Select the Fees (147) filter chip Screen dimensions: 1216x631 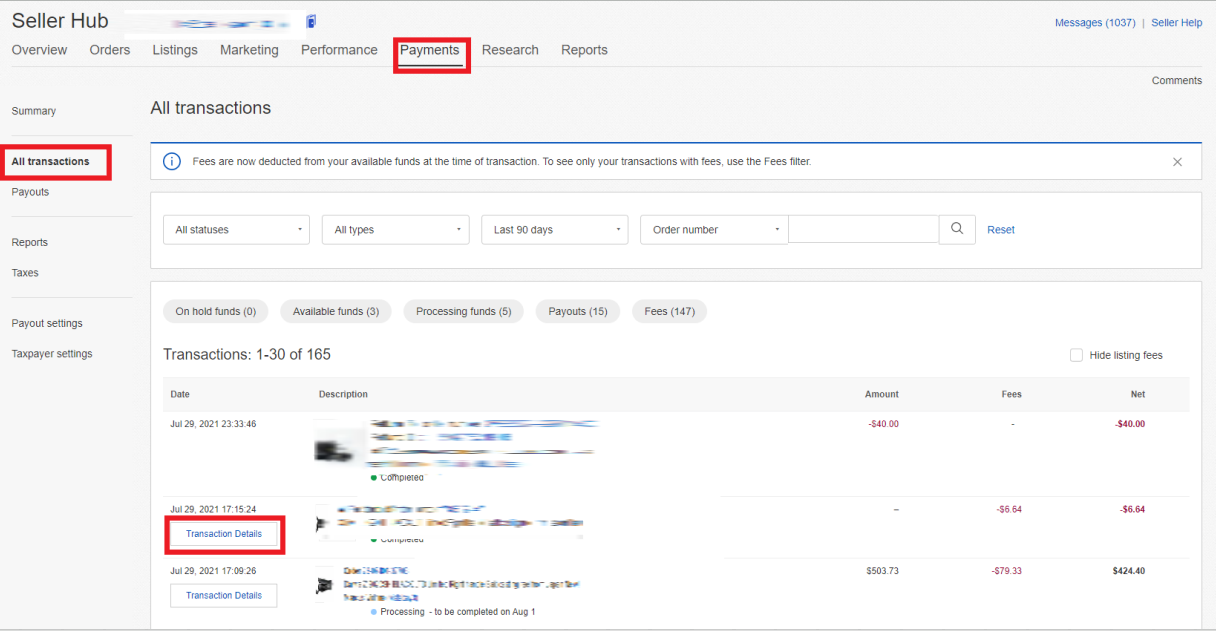pos(670,311)
